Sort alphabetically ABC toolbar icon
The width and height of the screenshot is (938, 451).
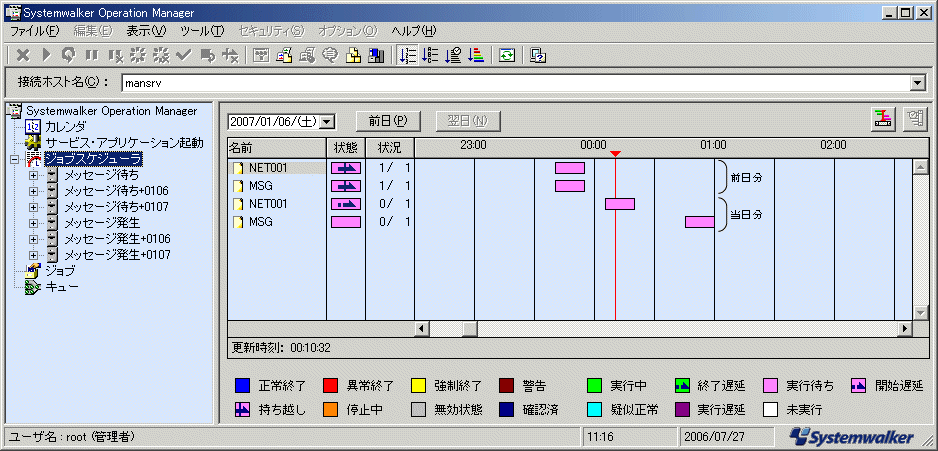430,56
